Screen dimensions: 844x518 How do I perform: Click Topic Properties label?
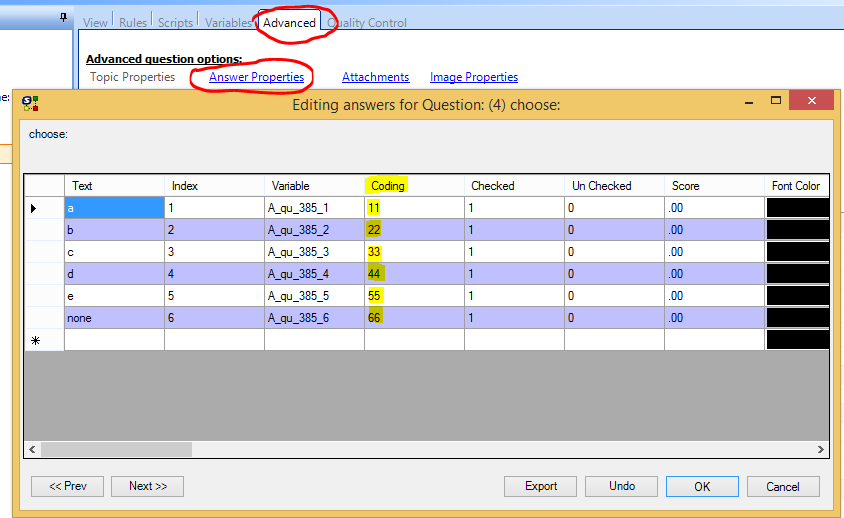coord(132,77)
